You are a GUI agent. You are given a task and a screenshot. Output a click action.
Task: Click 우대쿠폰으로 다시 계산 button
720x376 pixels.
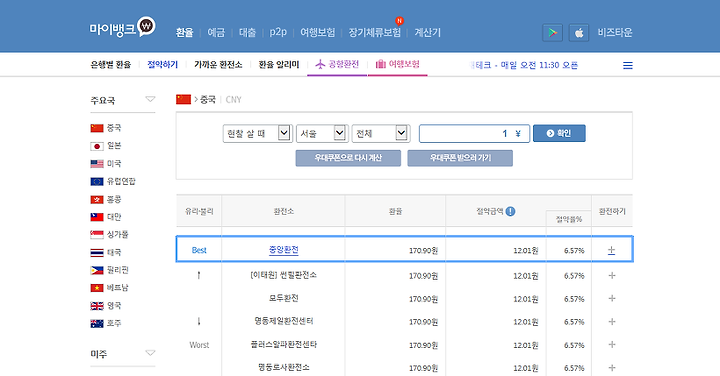point(348,158)
